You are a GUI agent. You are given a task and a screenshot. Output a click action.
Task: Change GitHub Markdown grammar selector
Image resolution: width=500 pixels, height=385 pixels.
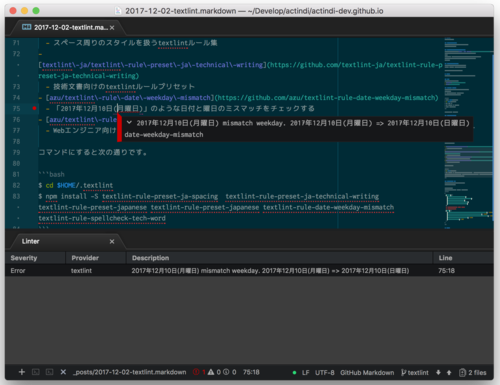367,373
